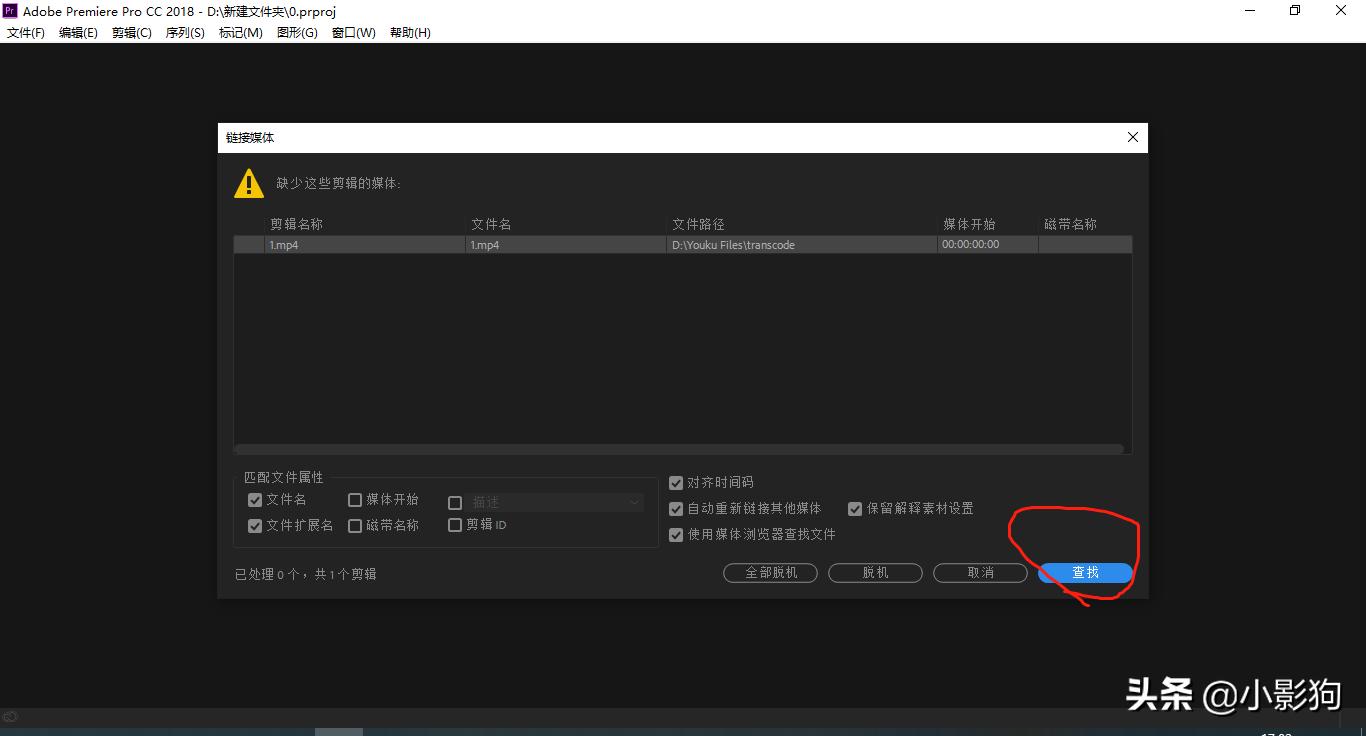Disable the 文件名 checkbox

[x=255, y=499]
